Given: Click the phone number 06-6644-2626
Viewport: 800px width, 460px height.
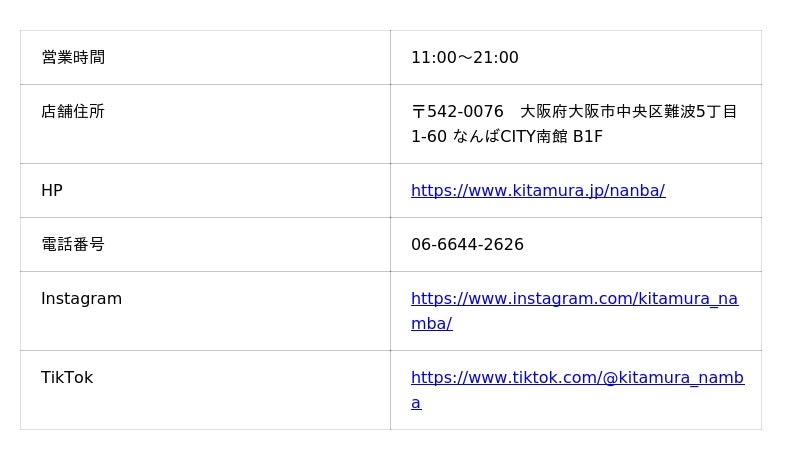Looking at the screenshot, I should coord(467,244).
